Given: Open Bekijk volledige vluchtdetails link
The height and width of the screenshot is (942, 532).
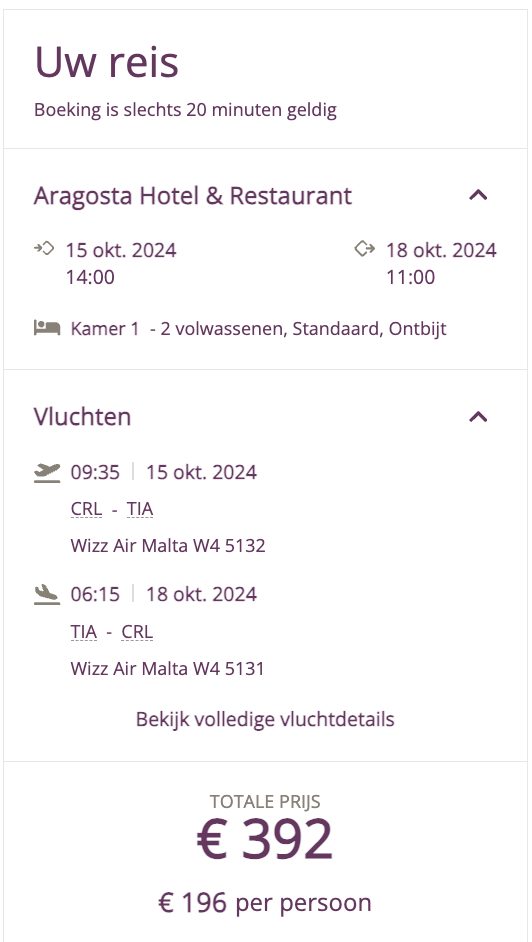Looking at the screenshot, I should [x=265, y=719].
